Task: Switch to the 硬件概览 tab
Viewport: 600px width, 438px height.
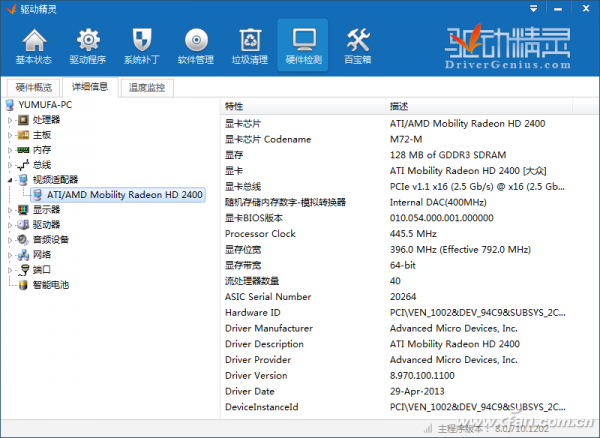Action: tap(34, 88)
